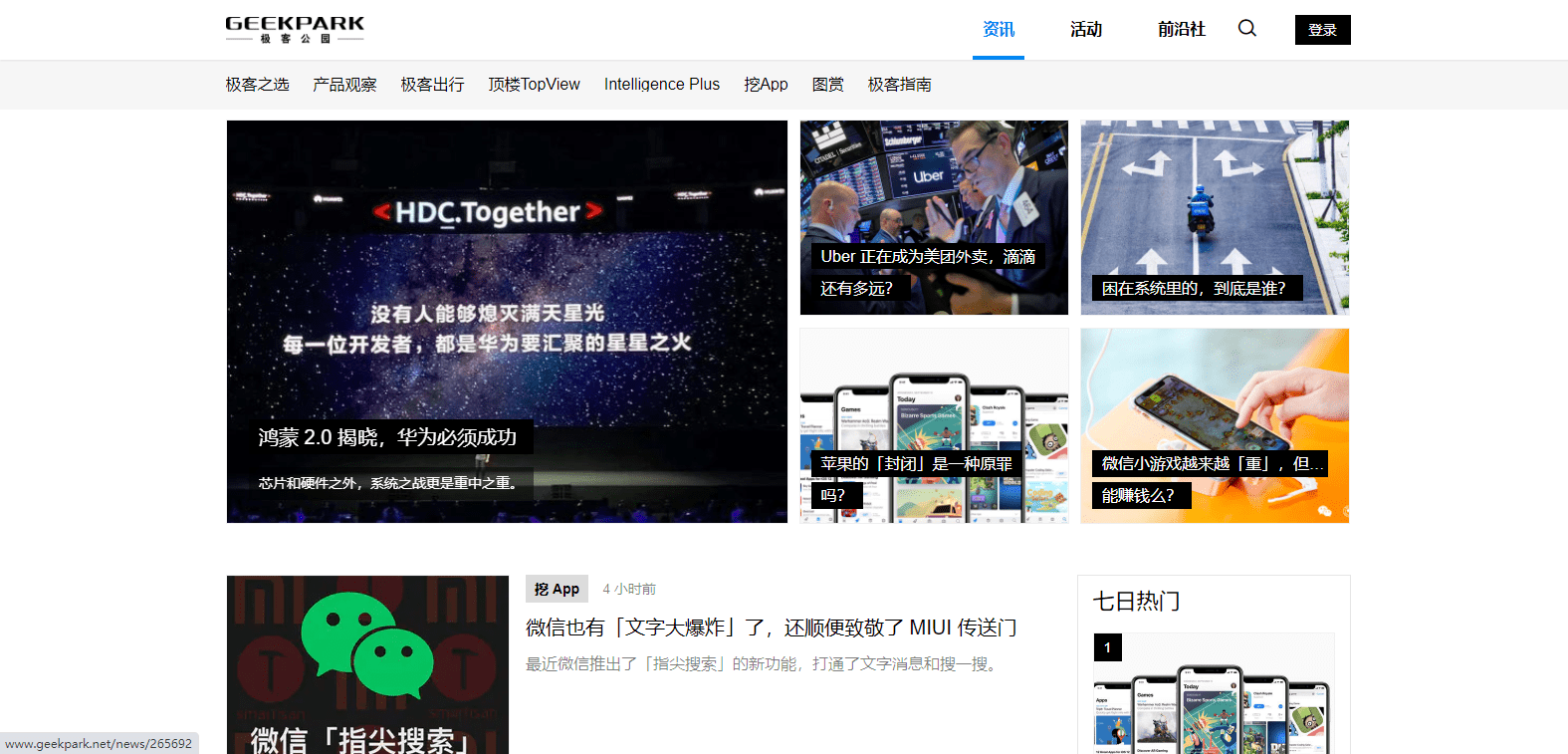Viewport: 1568px width, 754px height.
Task: Open article 微信也有「文字大爆炸」了
Action: click(772, 628)
